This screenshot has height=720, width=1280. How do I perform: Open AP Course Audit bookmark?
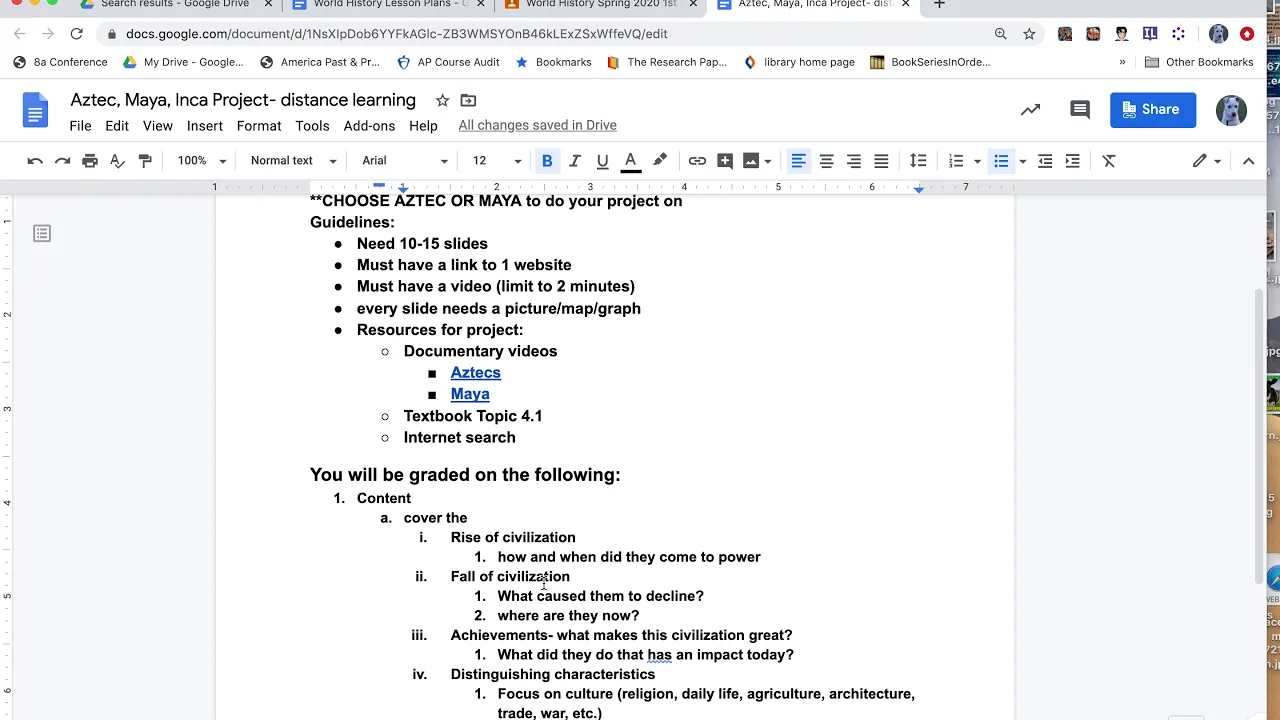[448, 62]
